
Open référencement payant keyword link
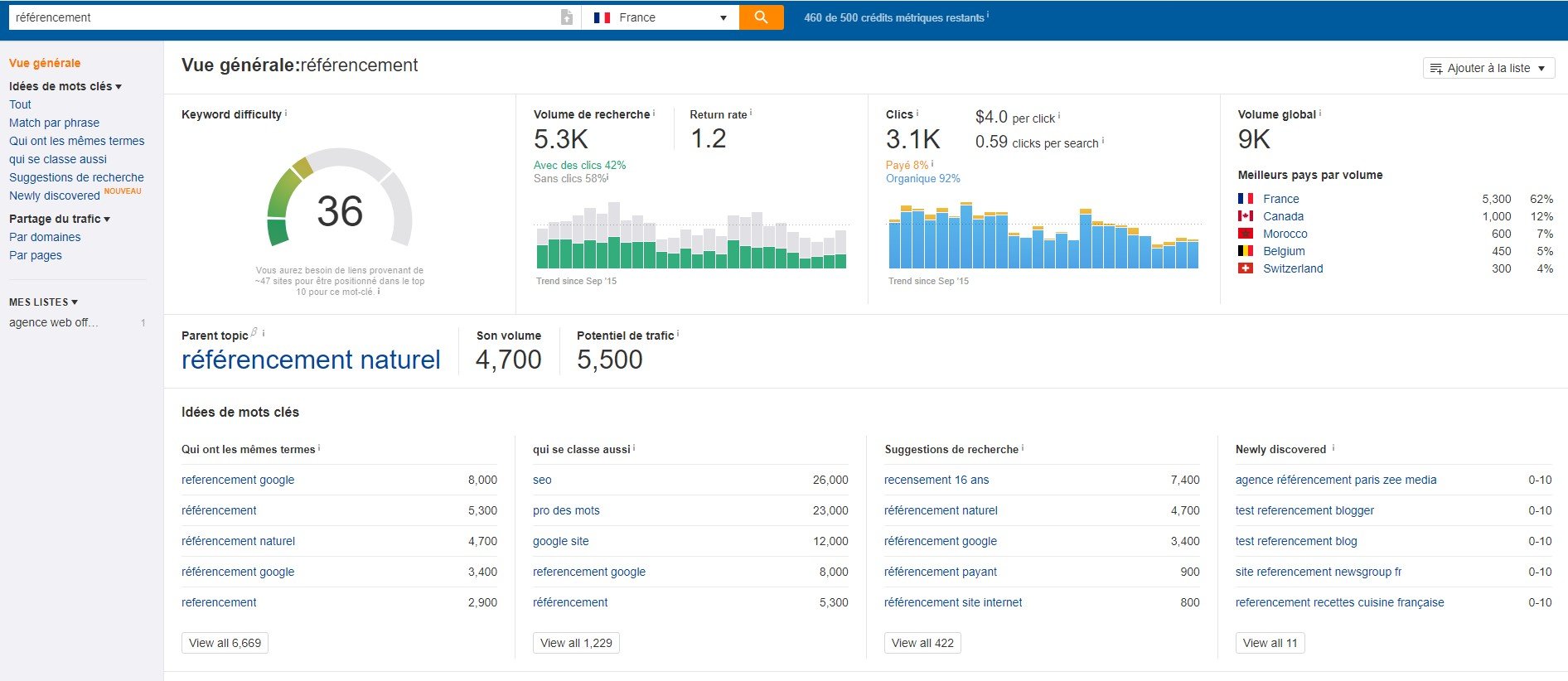pos(941,572)
